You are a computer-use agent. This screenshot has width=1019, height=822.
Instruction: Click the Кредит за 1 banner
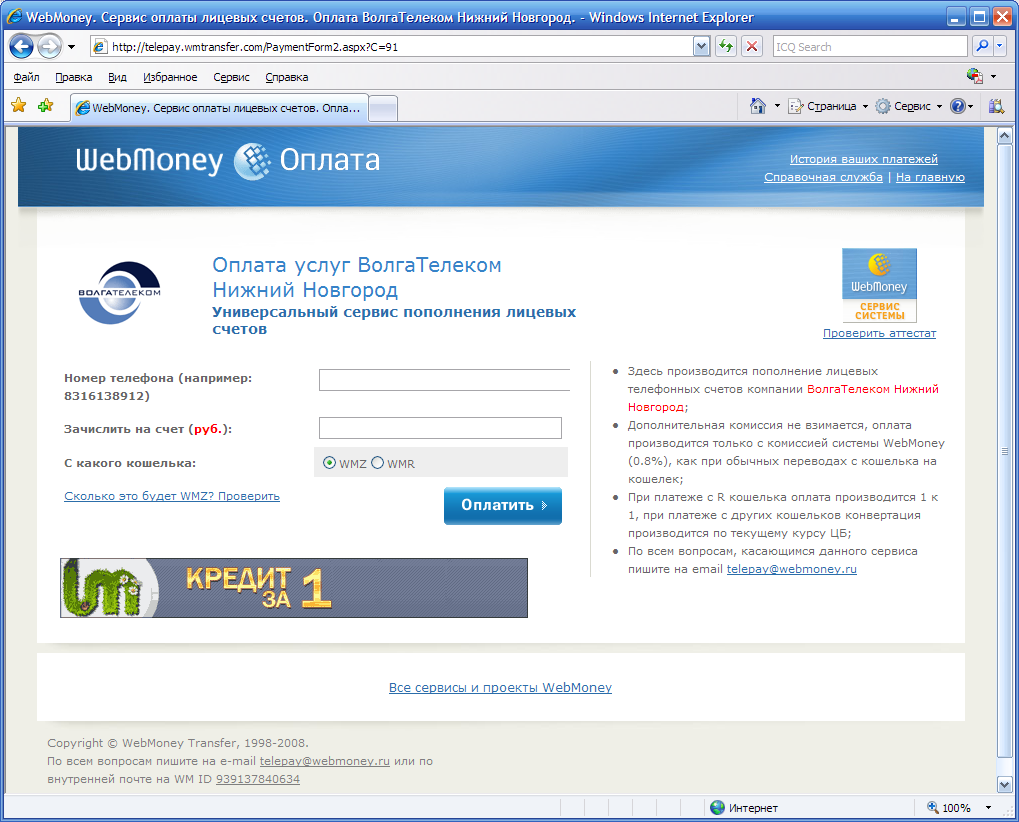pyautogui.click(x=294, y=588)
